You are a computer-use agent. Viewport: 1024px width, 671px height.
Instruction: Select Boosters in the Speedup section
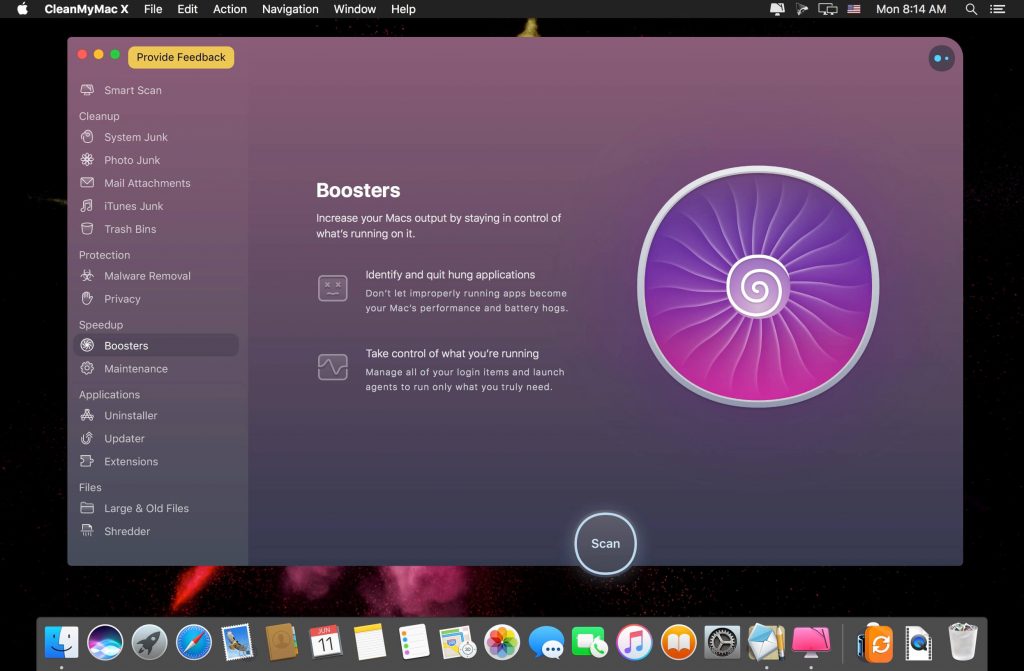pos(157,346)
